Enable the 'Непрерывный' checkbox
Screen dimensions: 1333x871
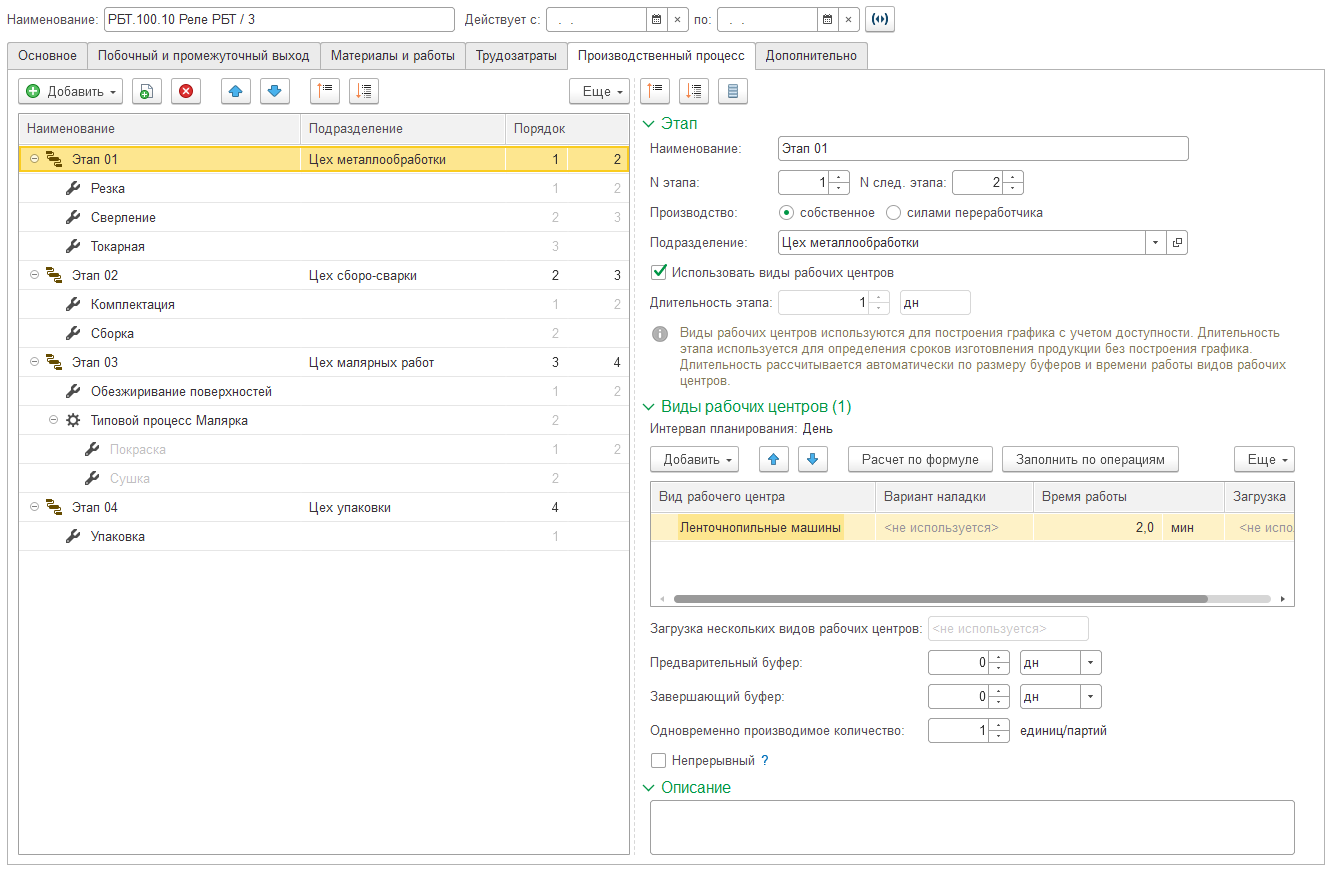(x=658, y=761)
